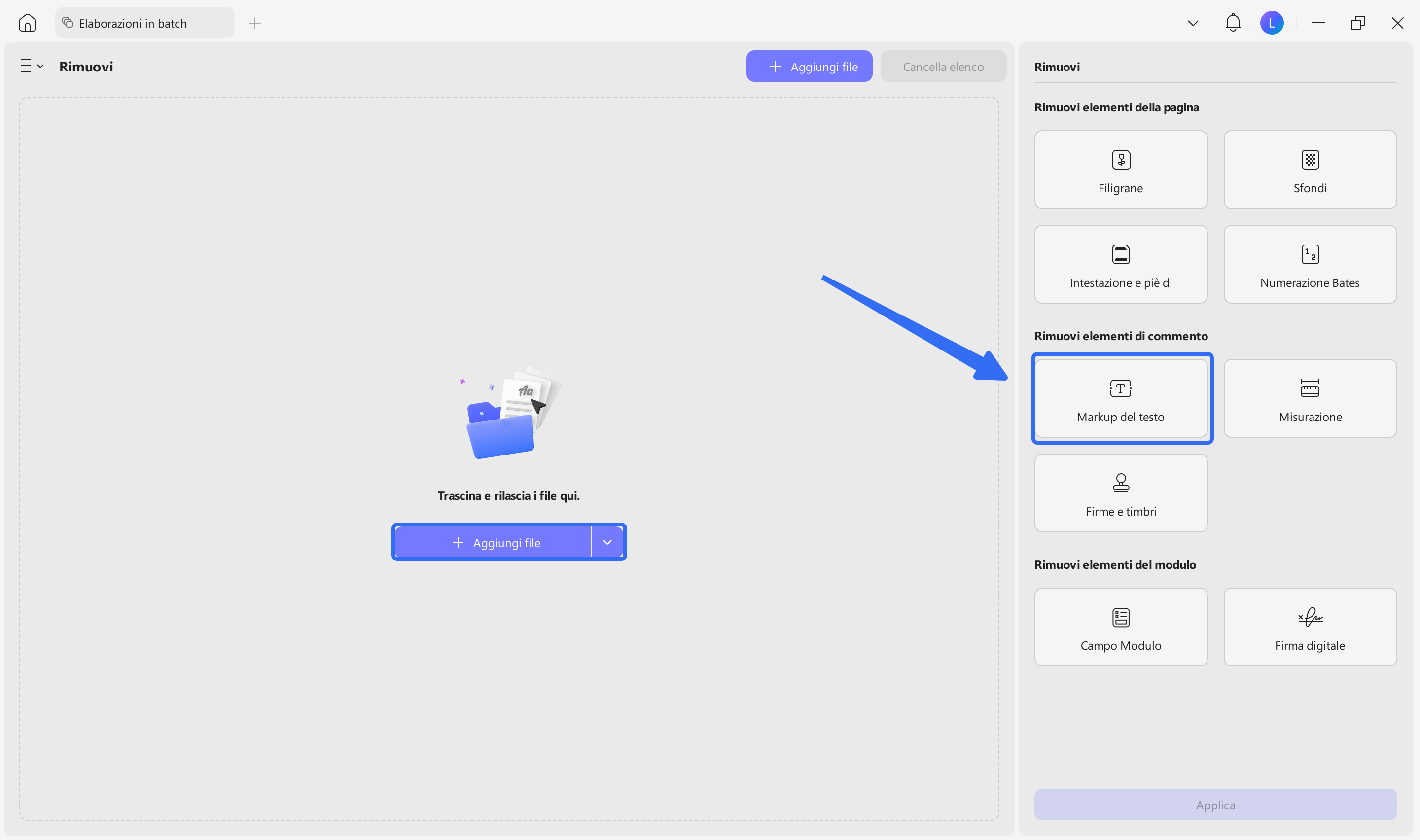
Task: Select the Firma digitale option
Action: (1310, 627)
